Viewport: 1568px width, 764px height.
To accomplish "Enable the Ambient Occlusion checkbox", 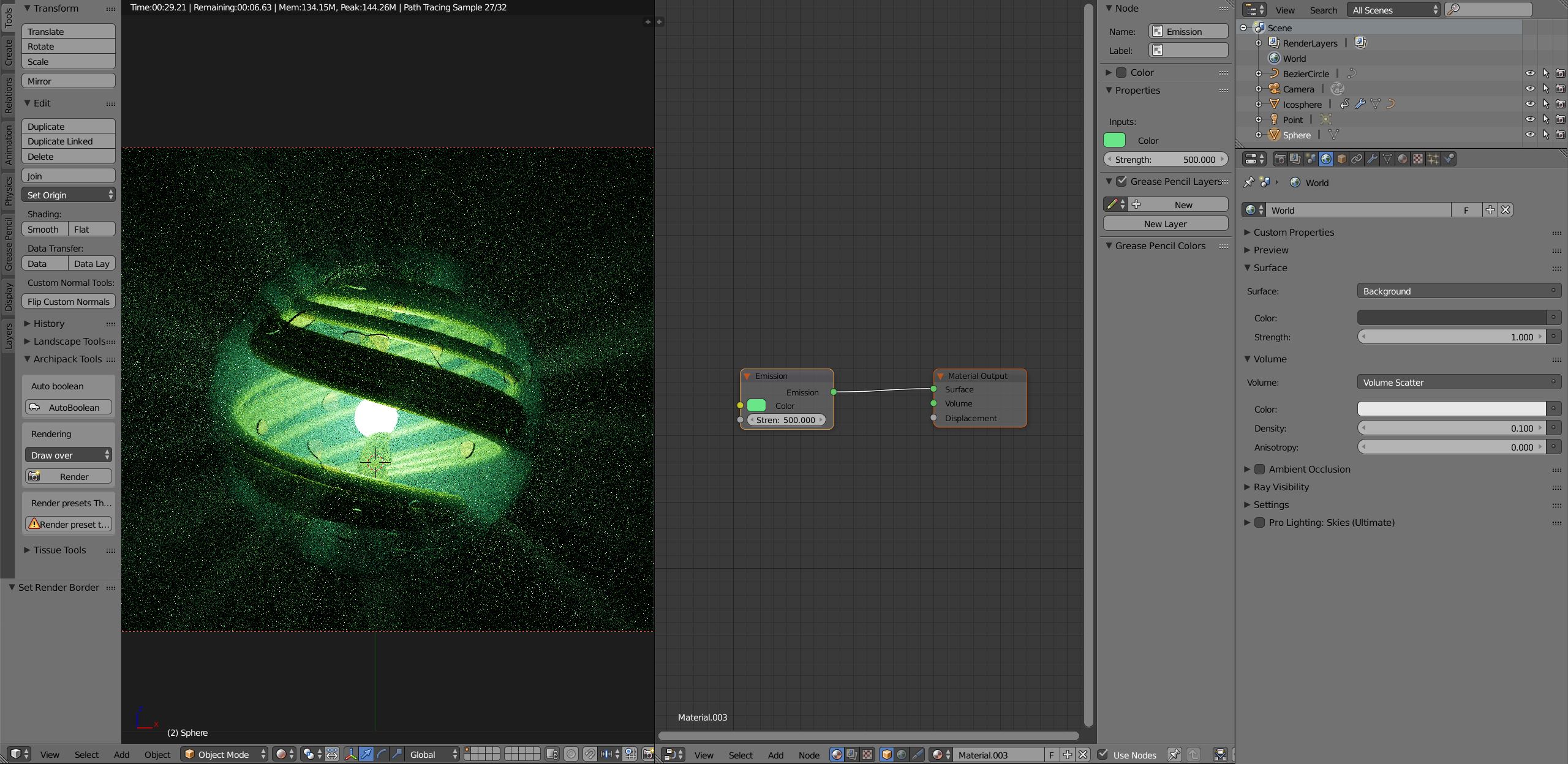I will [1260, 470].
